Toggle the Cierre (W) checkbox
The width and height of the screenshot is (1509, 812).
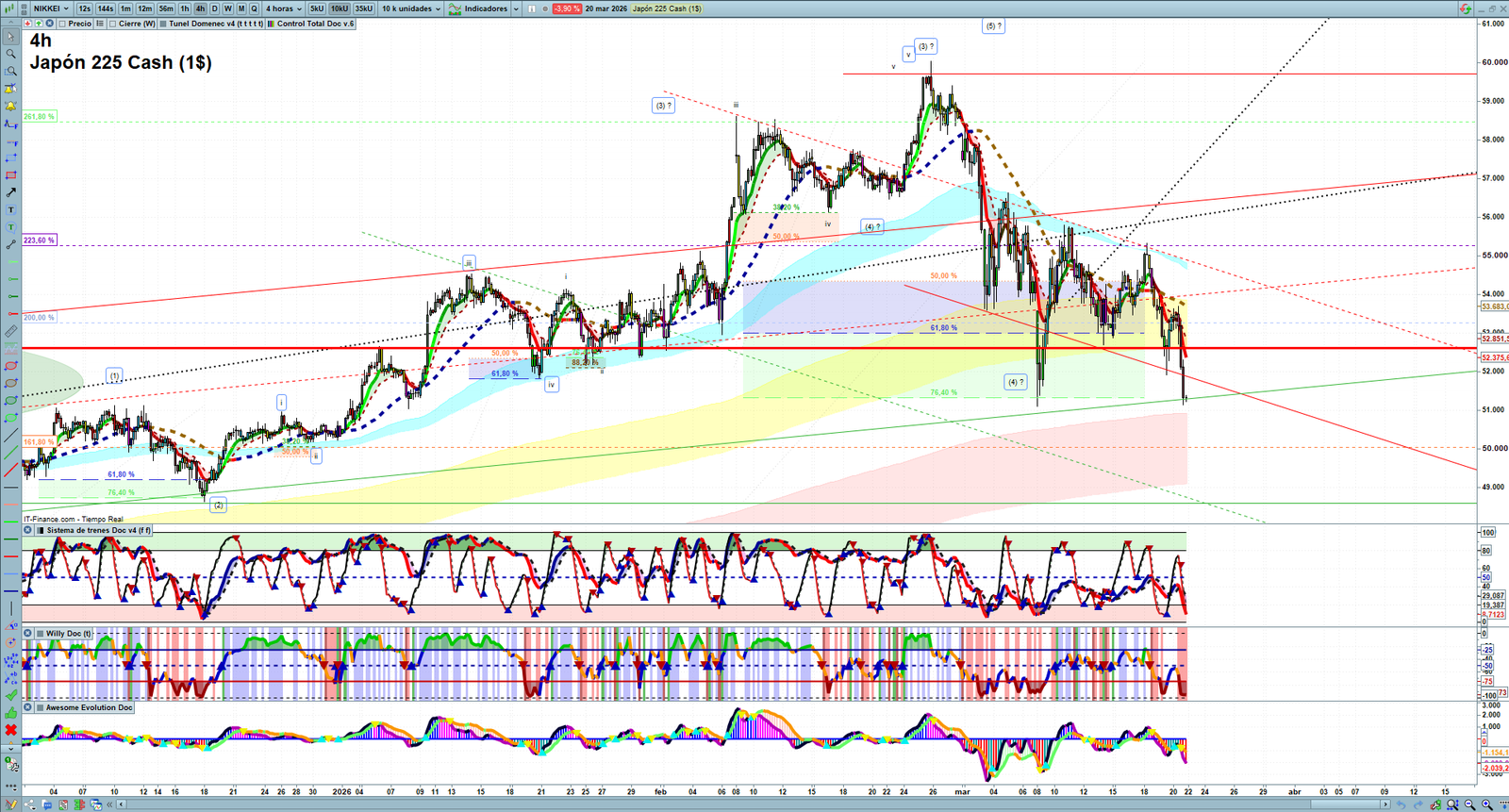tap(113, 24)
